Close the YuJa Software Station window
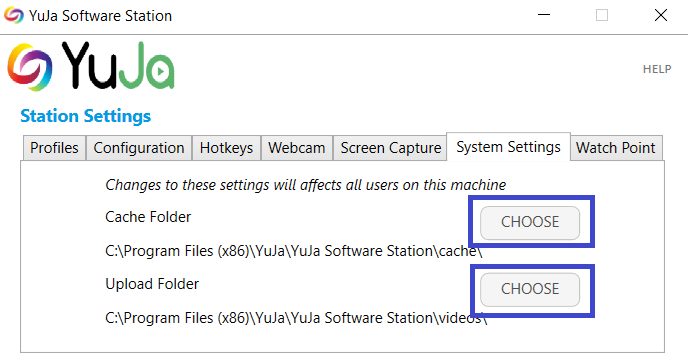The height and width of the screenshot is (361, 691). [x=661, y=15]
